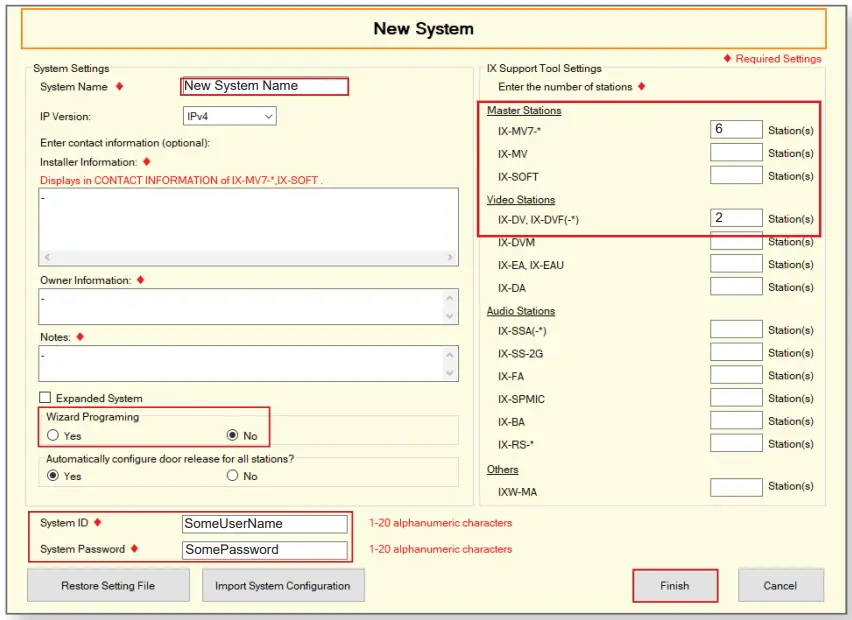The width and height of the screenshot is (852, 620).
Task: Tick the Expanded System checkbox
Action: pos(46,398)
